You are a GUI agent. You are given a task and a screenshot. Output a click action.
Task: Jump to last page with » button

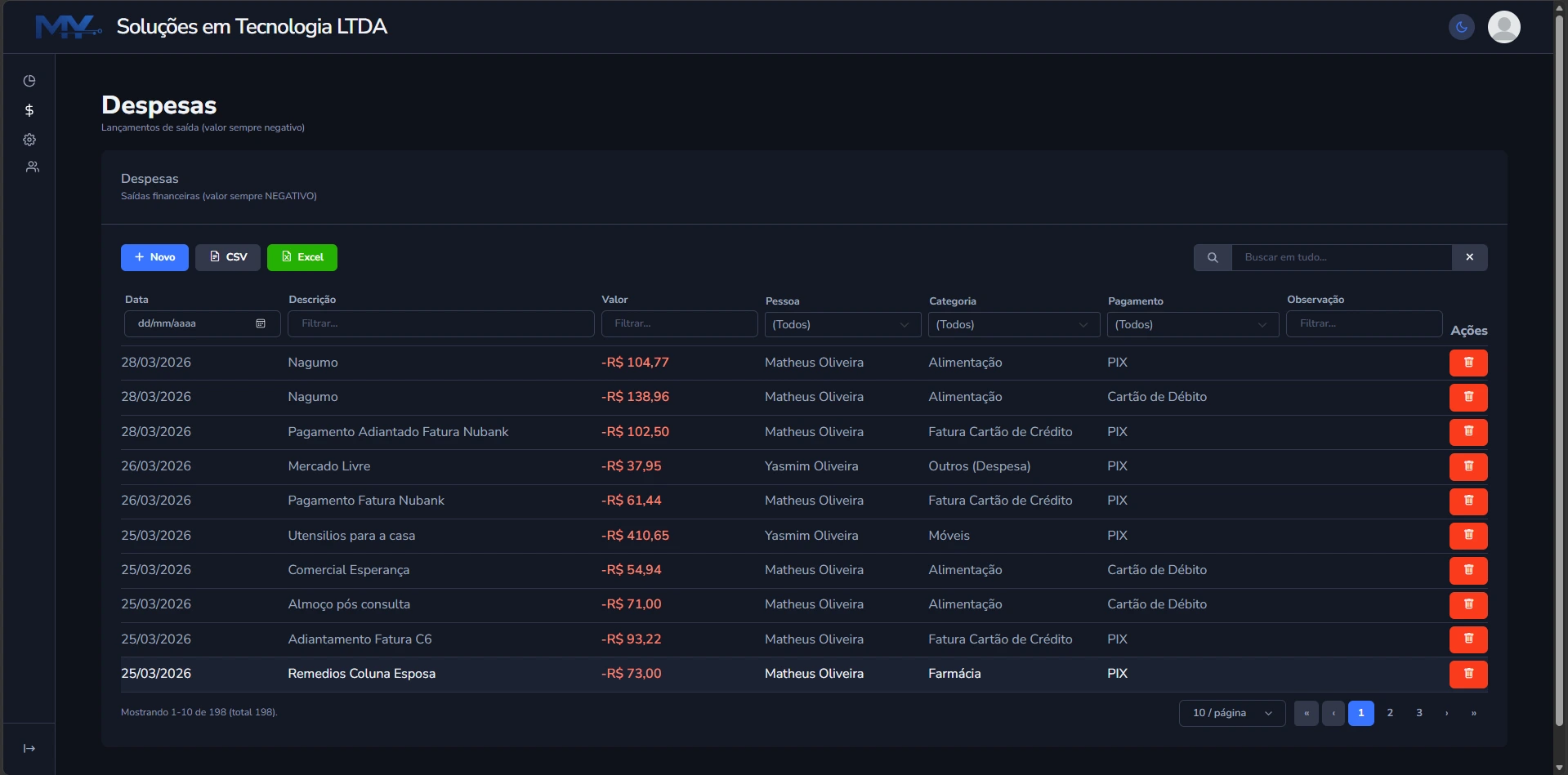[x=1474, y=713]
